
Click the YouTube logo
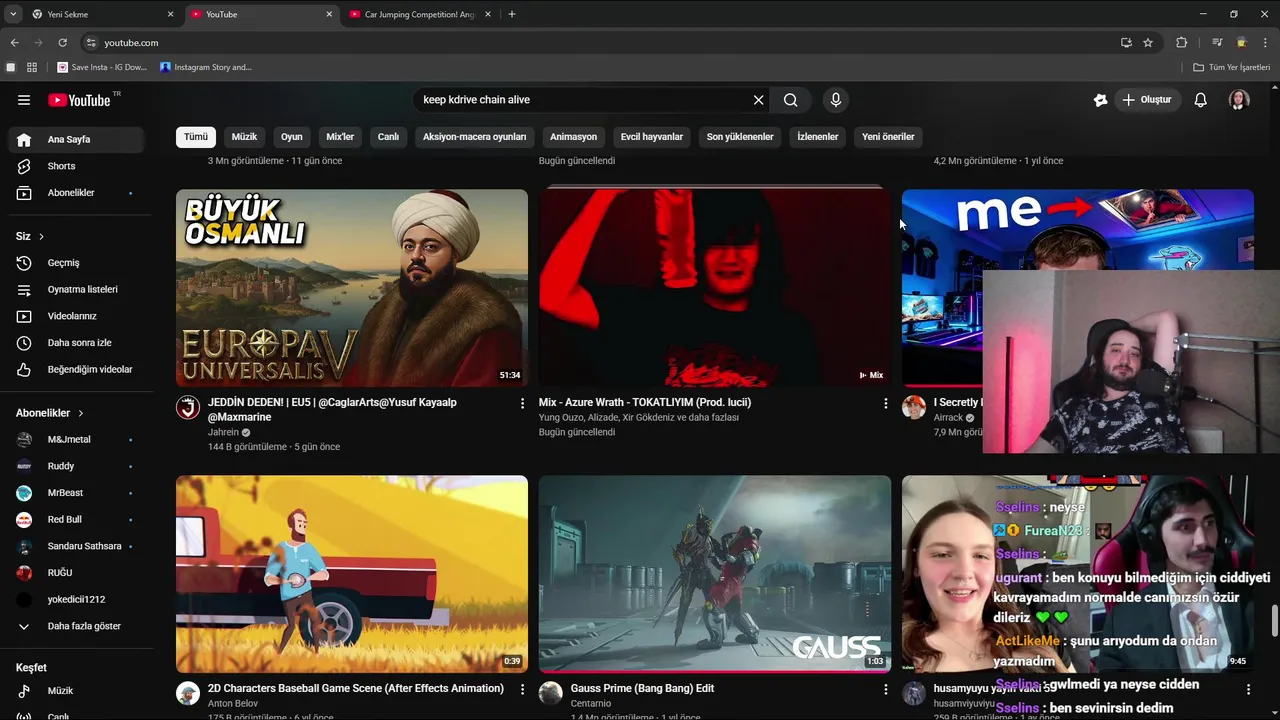(79, 100)
